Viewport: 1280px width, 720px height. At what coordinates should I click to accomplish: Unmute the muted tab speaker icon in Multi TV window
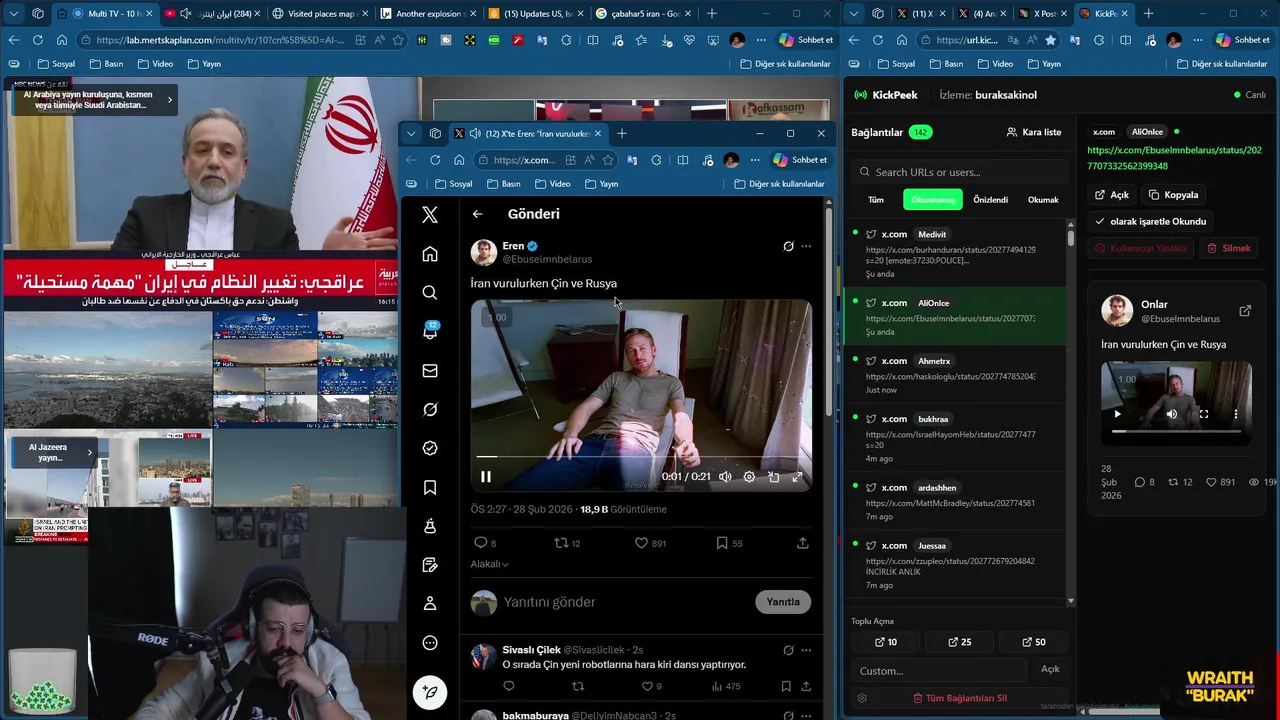coord(185,14)
